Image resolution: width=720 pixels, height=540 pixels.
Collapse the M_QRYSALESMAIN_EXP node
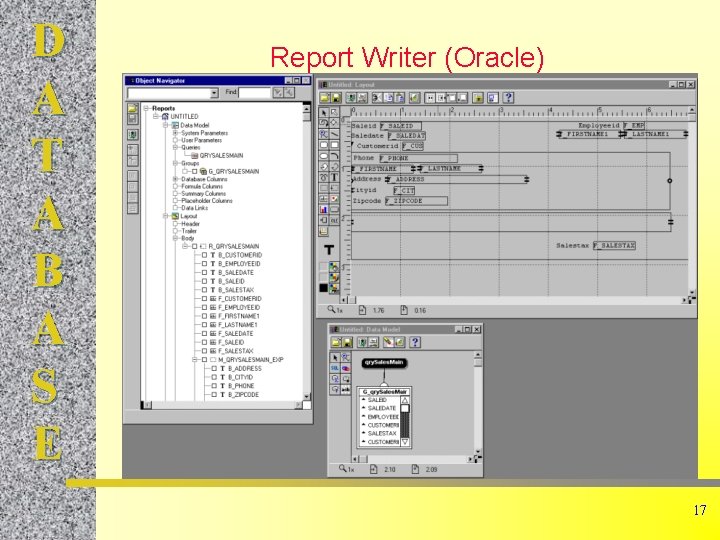tap(195, 360)
